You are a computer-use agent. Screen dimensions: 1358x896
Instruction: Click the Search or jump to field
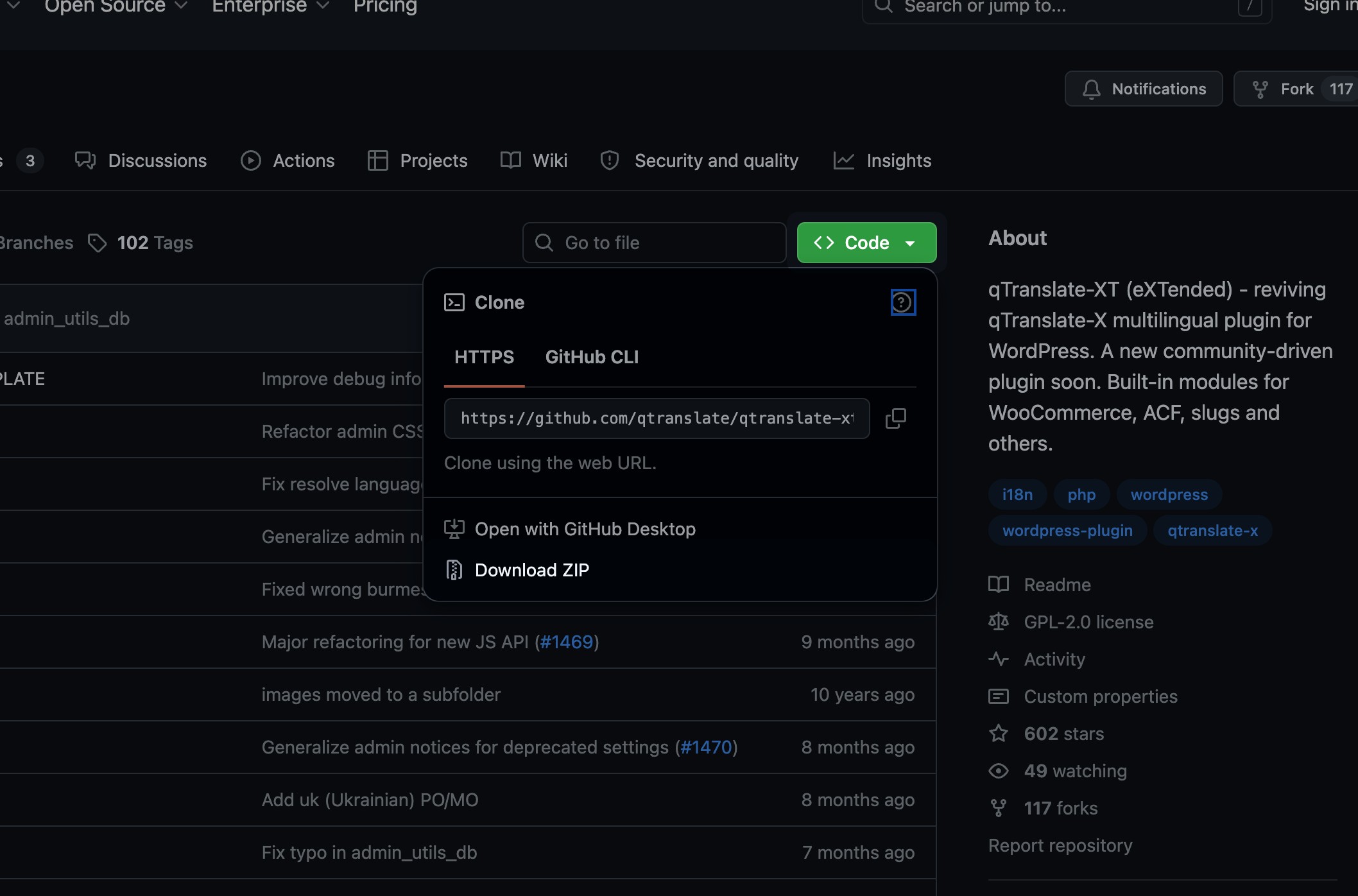[x=1067, y=8]
